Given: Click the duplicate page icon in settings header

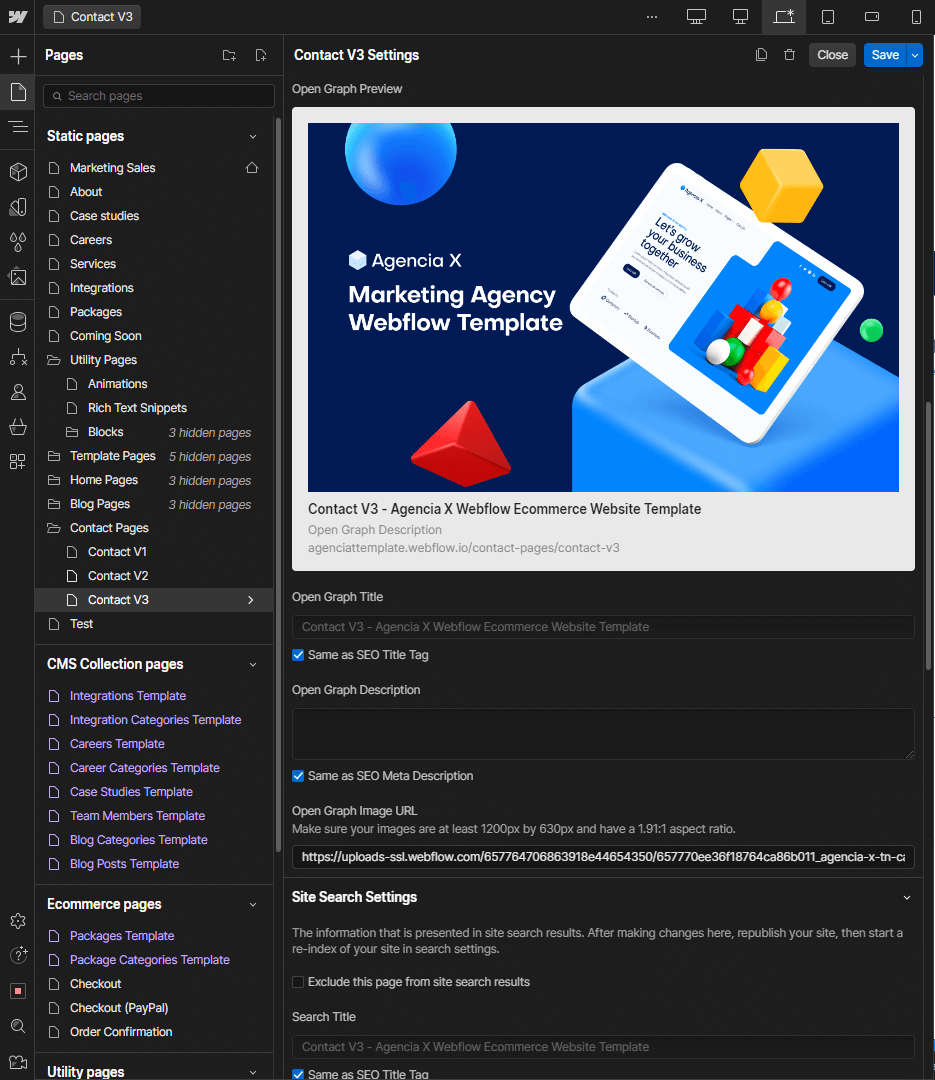Looking at the screenshot, I should 761,54.
